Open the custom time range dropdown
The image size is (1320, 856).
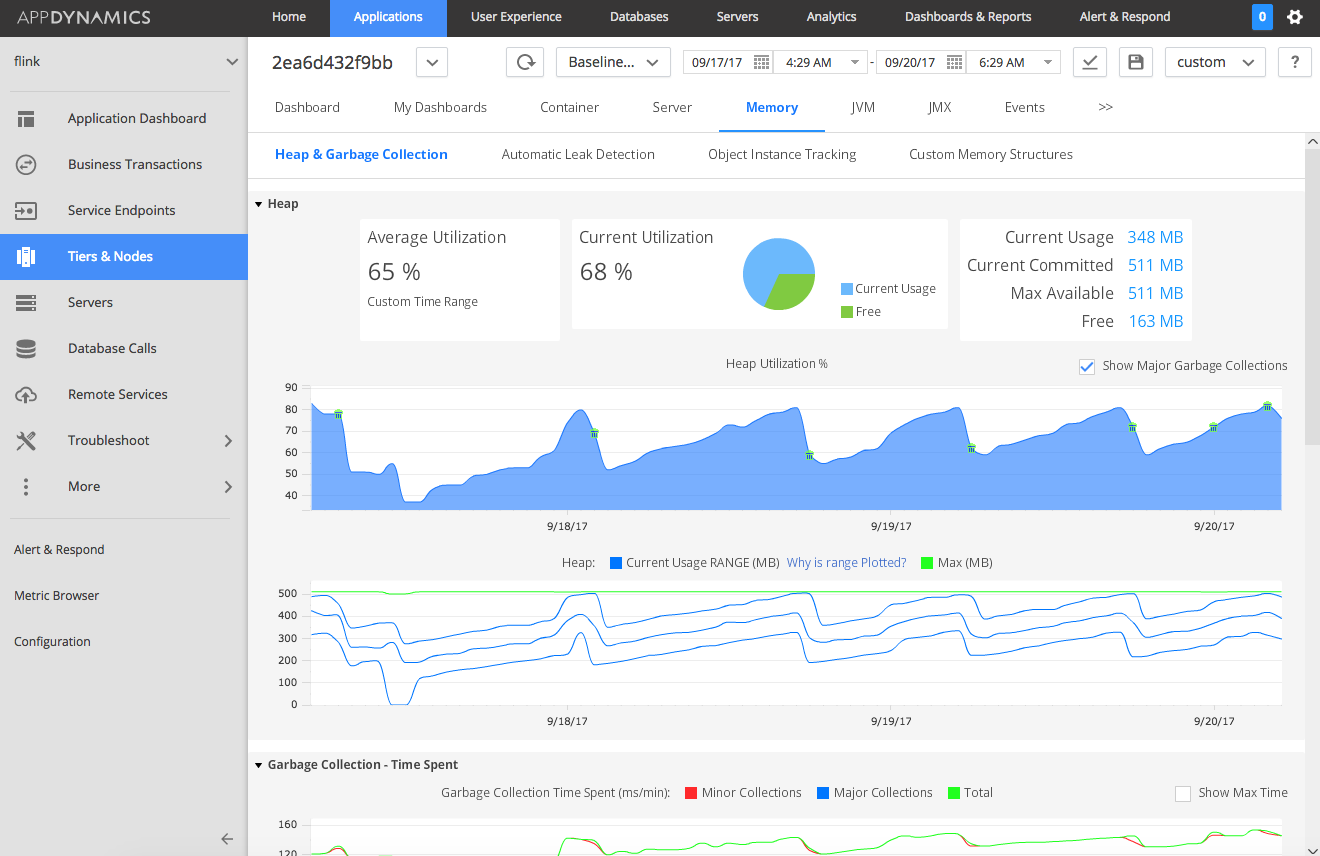pyautogui.click(x=1215, y=62)
